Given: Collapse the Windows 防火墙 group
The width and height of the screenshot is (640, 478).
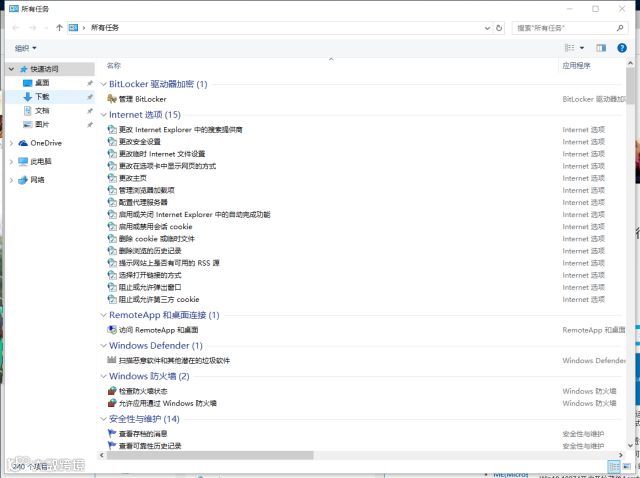Looking at the screenshot, I should [103, 376].
